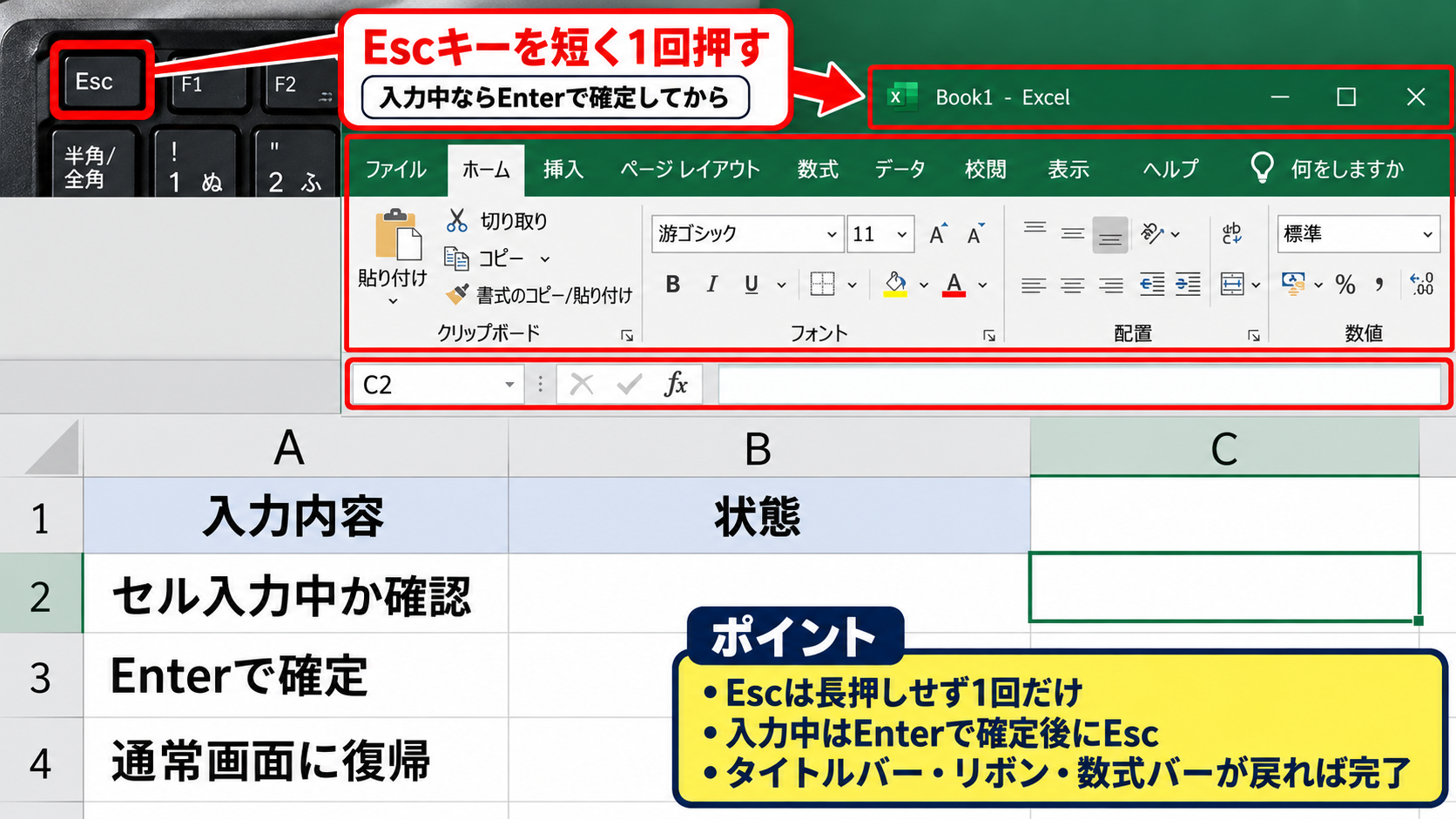Click the Borders icon
Image resolution: width=1456 pixels, height=819 pixels.
(x=822, y=284)
